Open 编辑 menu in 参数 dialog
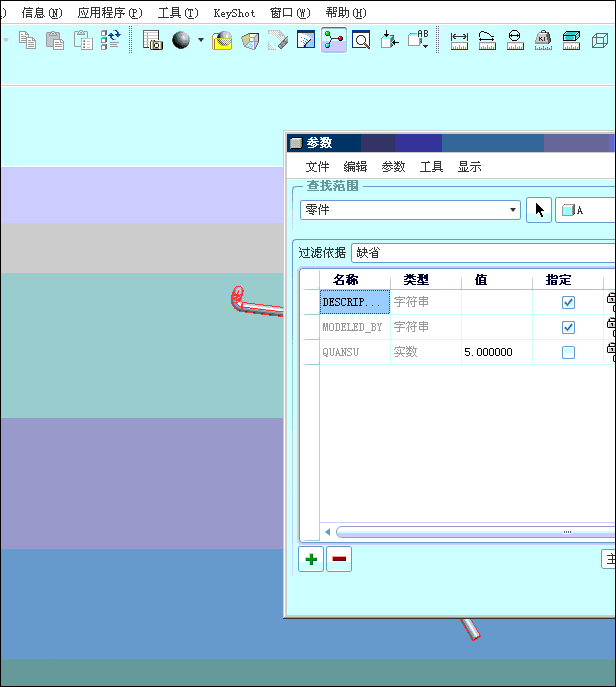This screenshot has width=616, height=687. (355, 166)
